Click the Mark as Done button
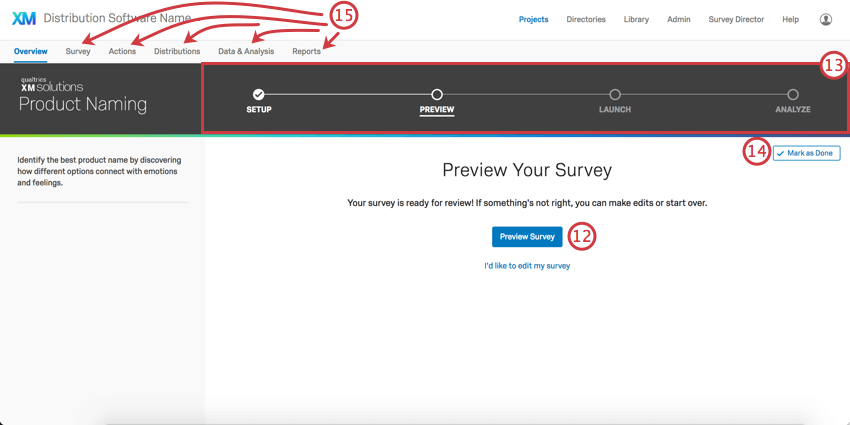The width and height of the screenshot is (850, 425). pos(807,153)
